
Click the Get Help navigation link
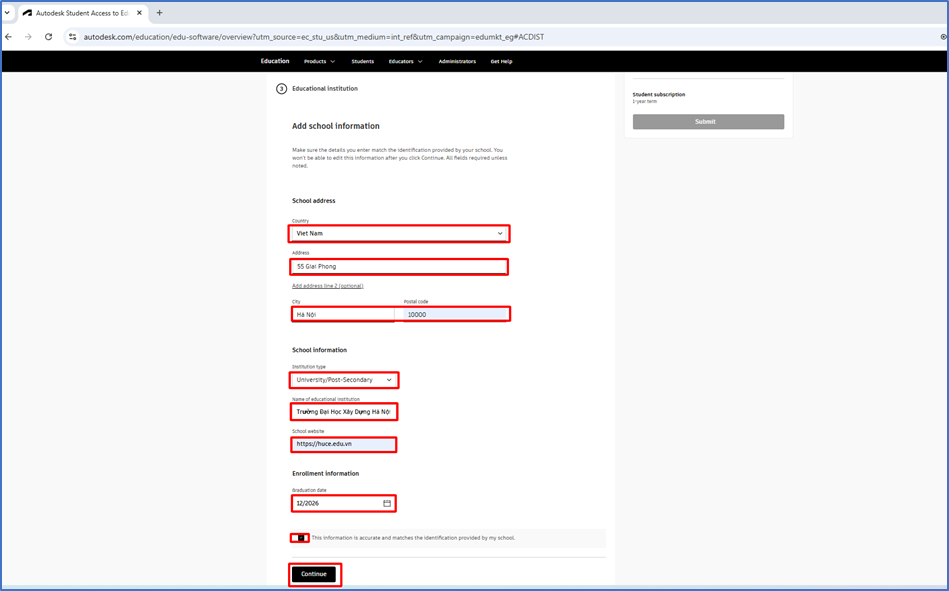501,61
